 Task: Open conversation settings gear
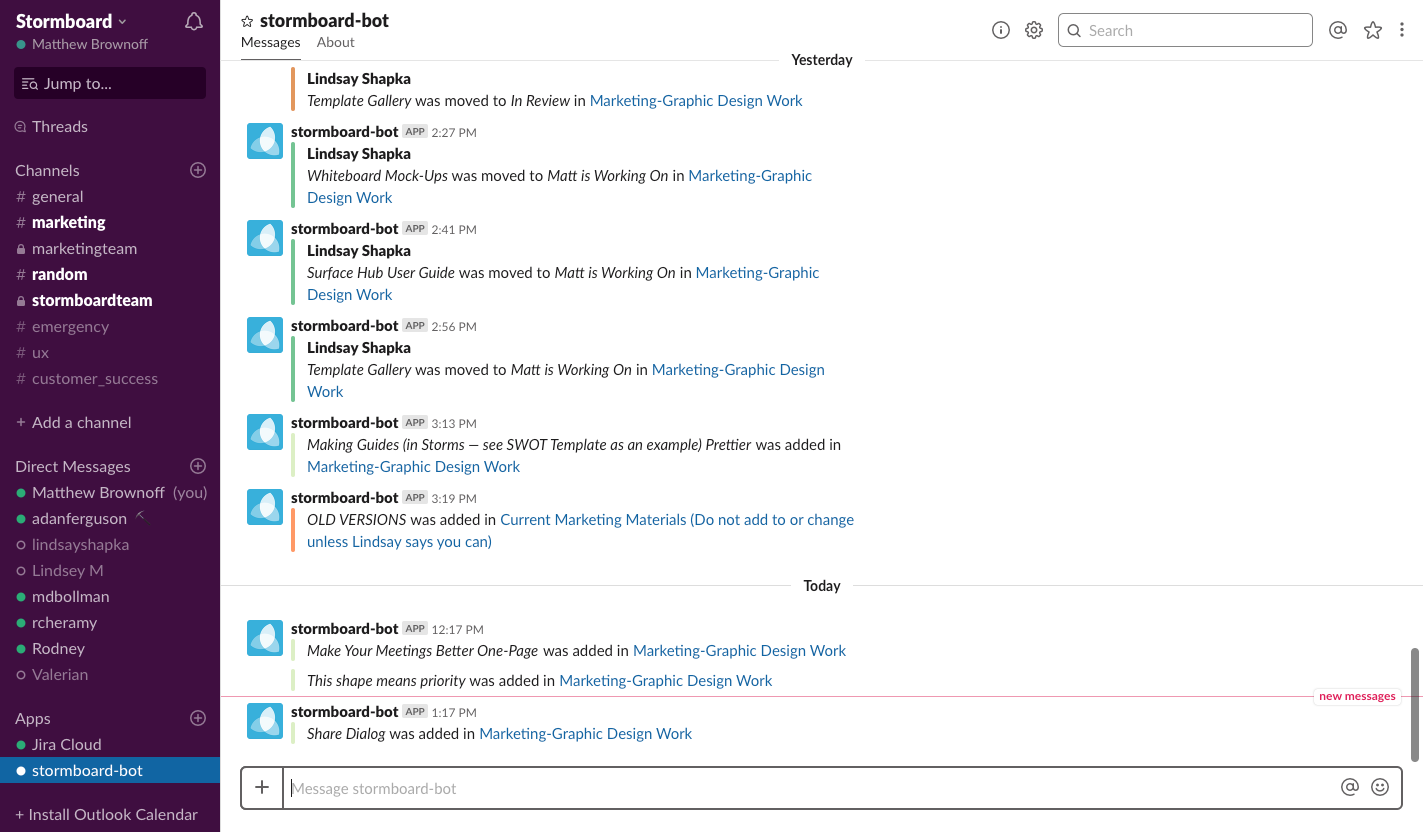coord(1034,30)
